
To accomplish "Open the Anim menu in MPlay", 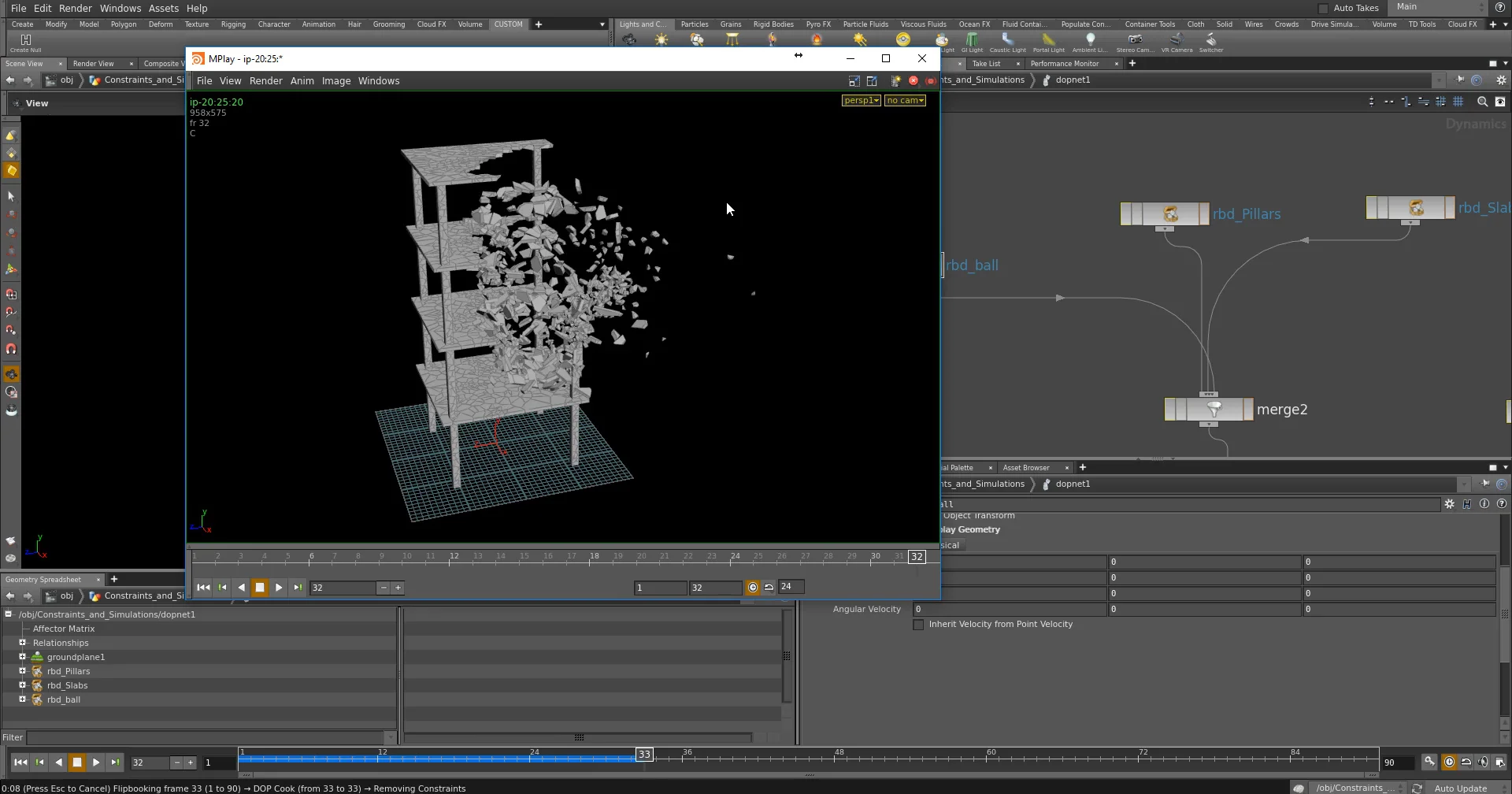I will pos(302,81).
